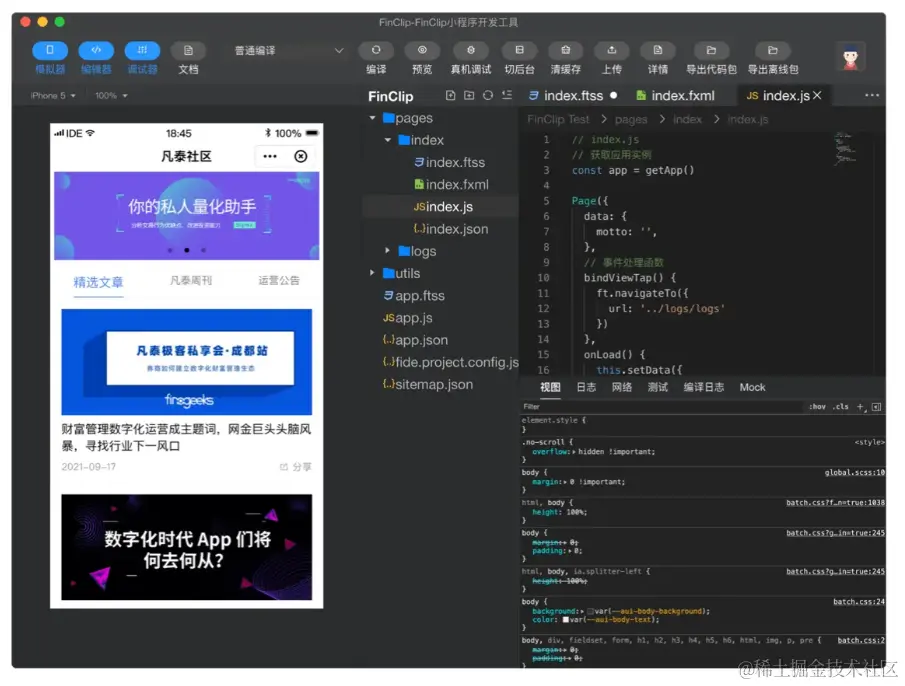Click the code minimap in editor
This screenshot has width=905, height=686.
[846, 148]
